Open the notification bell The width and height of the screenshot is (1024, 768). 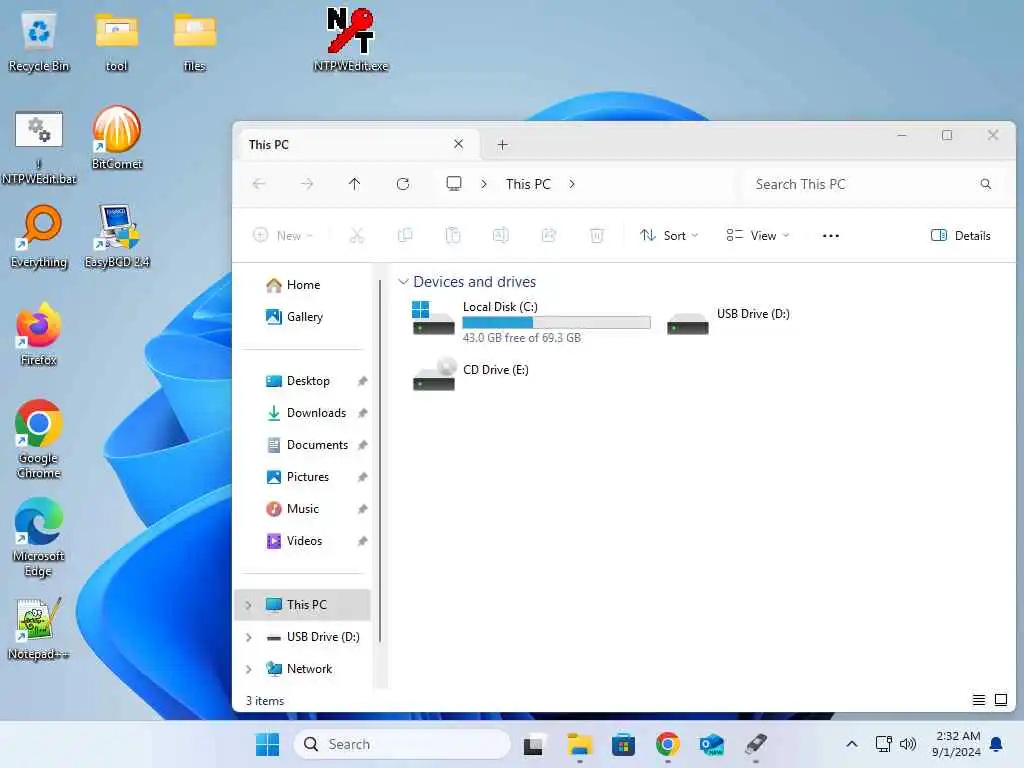coord(996,744)
